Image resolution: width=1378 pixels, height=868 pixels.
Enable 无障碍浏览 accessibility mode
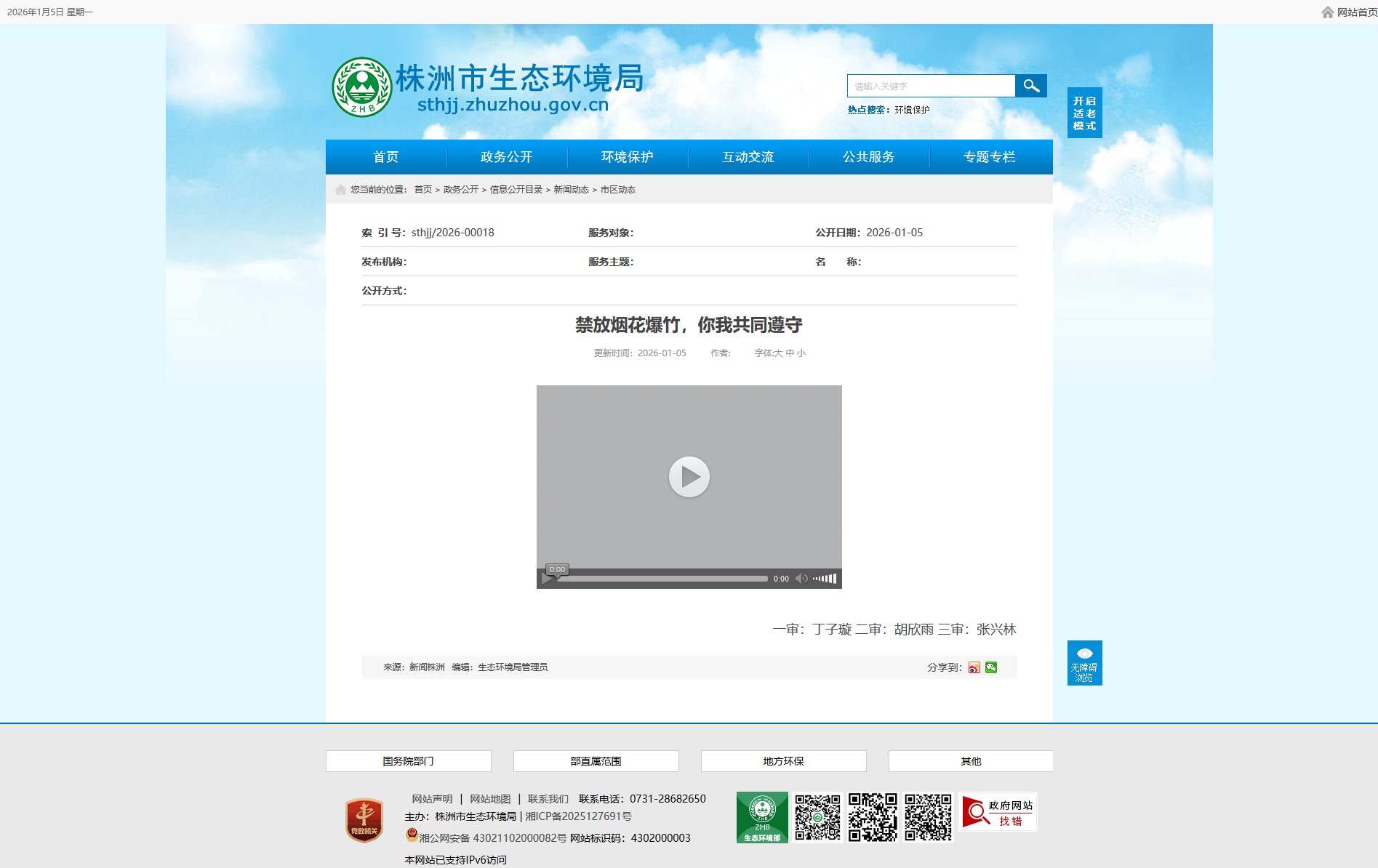(1084, 663)
